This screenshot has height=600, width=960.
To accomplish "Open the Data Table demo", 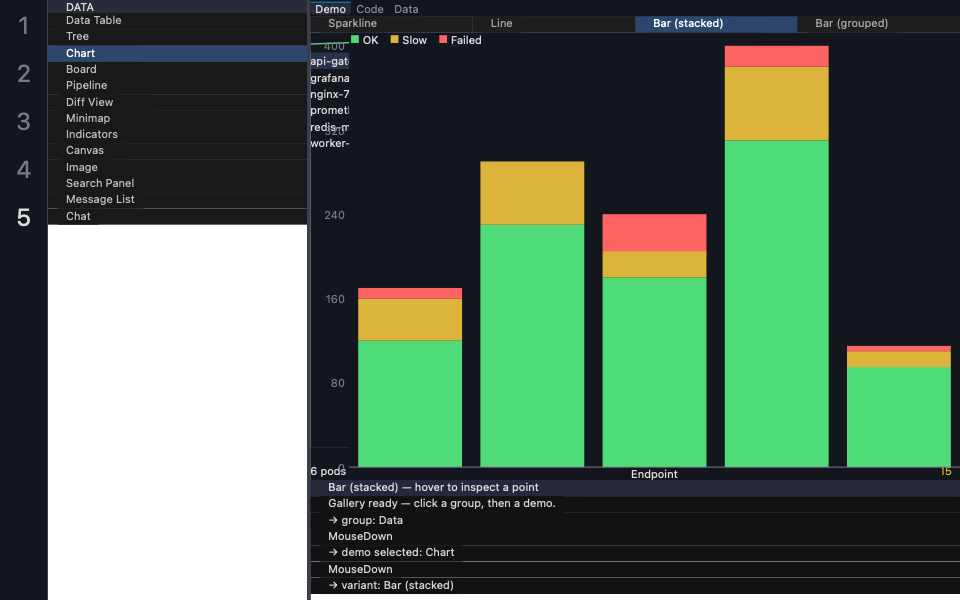I will pyautogui.click(x=178, y=20).
